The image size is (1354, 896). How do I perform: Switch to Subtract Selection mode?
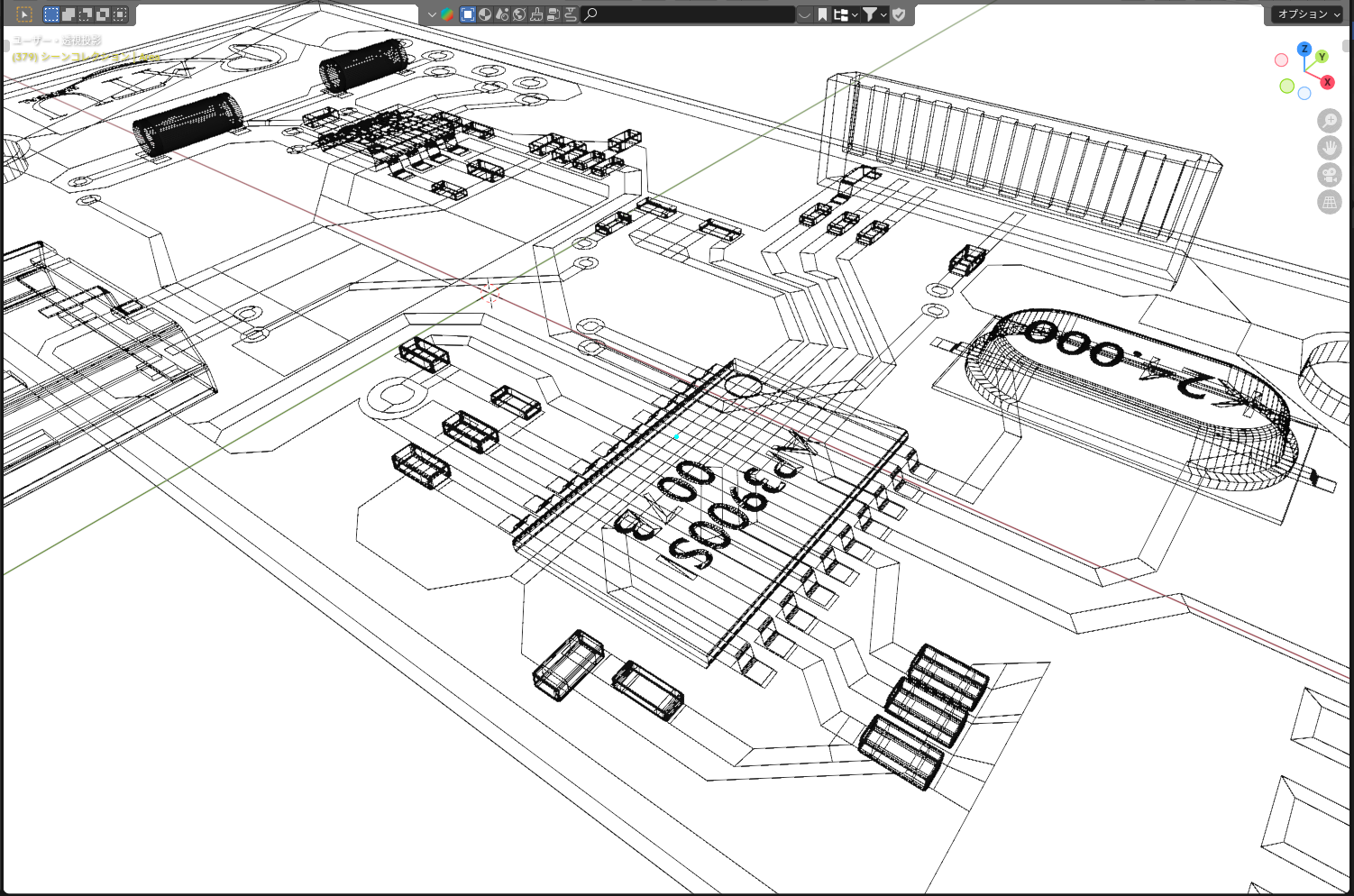click(86, 14)
